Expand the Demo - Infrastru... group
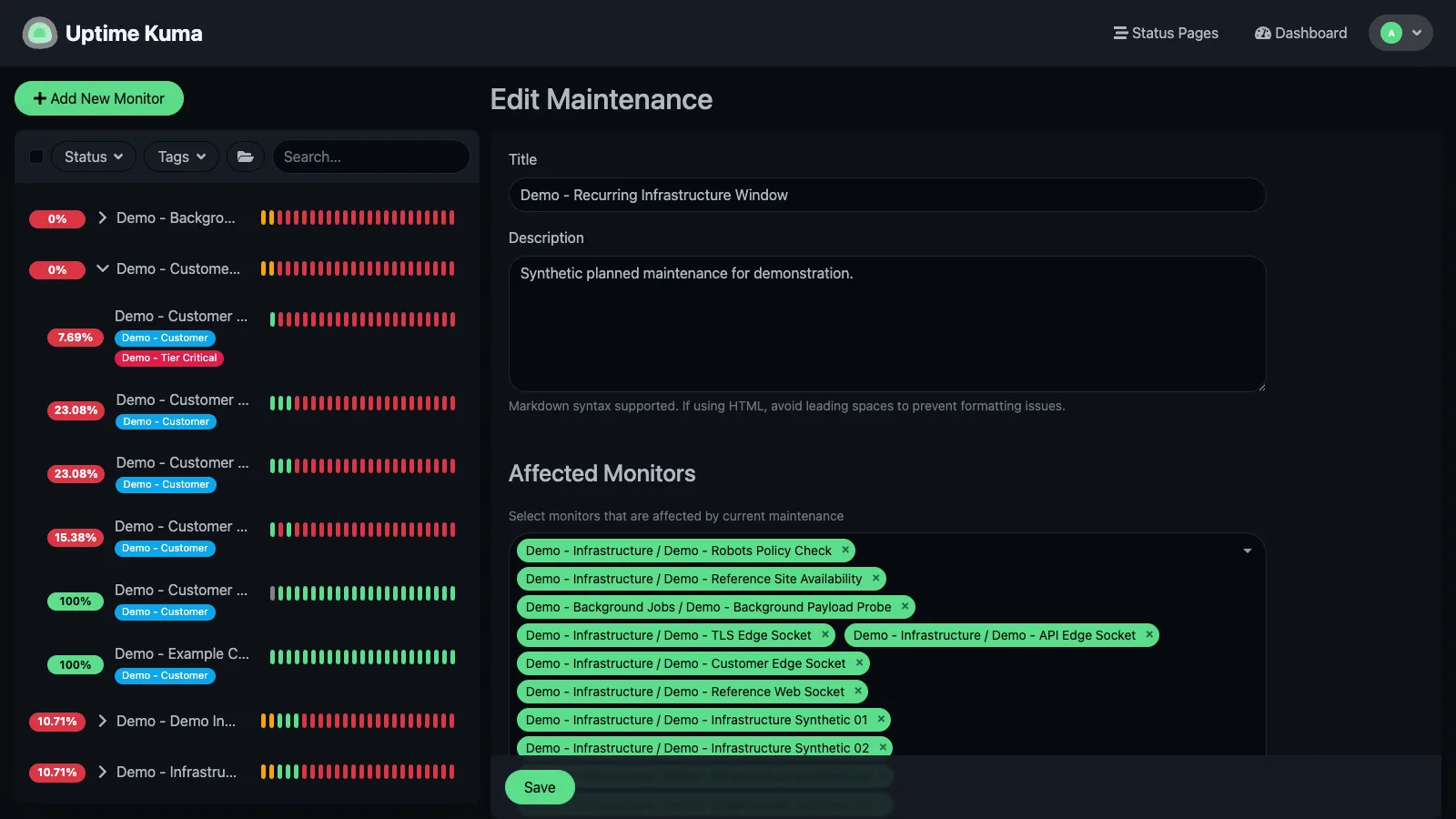This screenshot has height=819, width=1456. click(103, 772)
